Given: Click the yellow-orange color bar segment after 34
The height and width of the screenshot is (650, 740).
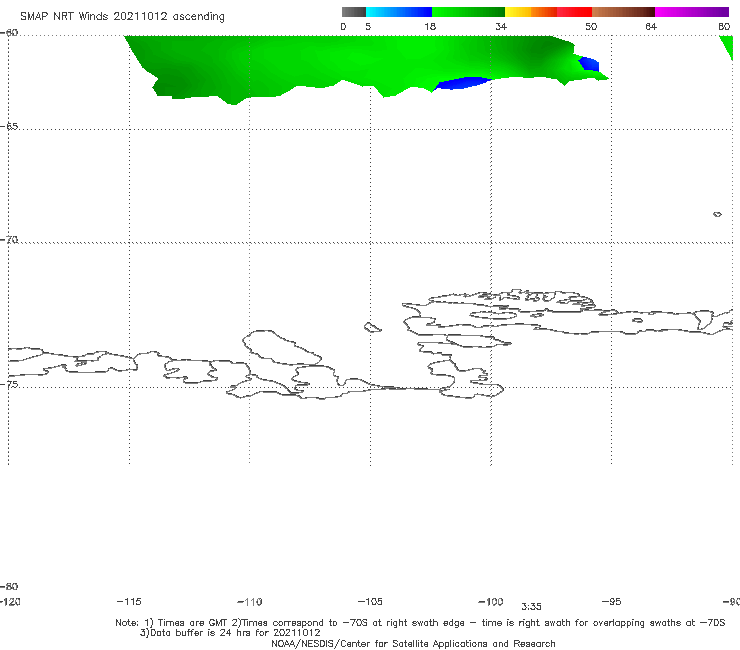Looking at the screenshot, I should [x=530, y=12].
